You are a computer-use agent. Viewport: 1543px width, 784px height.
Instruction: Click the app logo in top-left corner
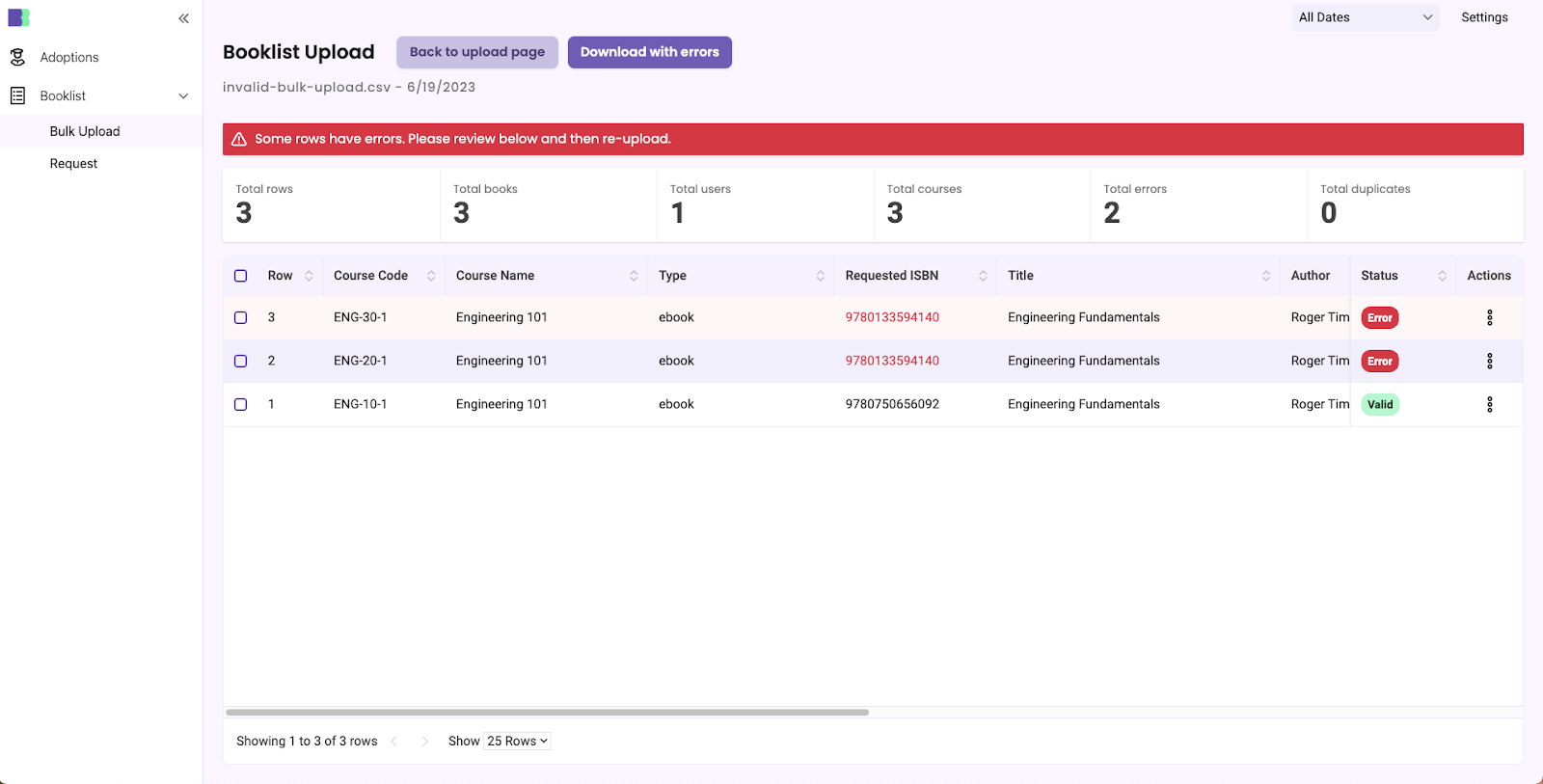click(x=19, y=17)
